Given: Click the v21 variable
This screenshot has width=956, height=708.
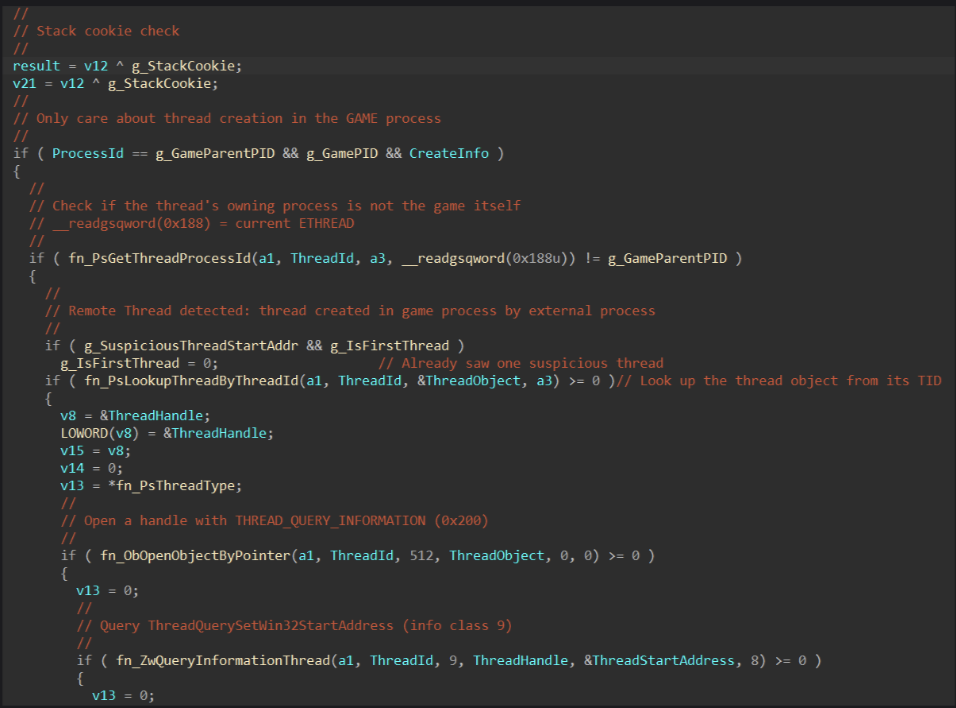Looking at the screenshot, I should (x=24, y=83).
